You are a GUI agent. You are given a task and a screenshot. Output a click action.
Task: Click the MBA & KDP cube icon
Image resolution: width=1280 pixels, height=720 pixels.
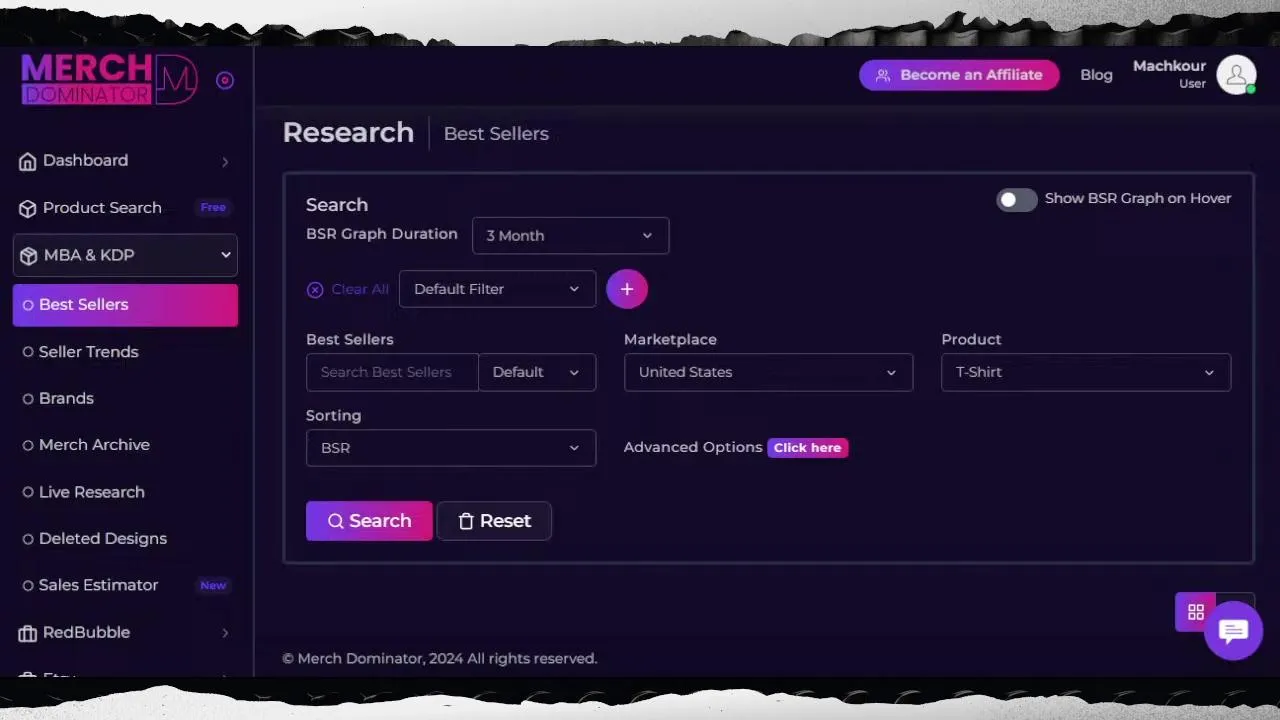29,255
